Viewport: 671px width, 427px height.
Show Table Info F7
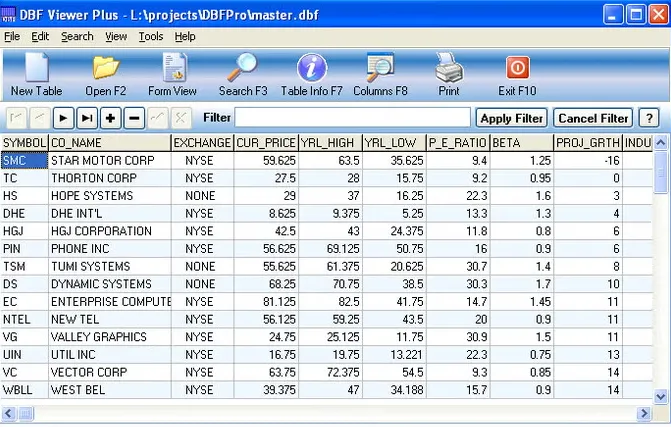click(312, 75)
